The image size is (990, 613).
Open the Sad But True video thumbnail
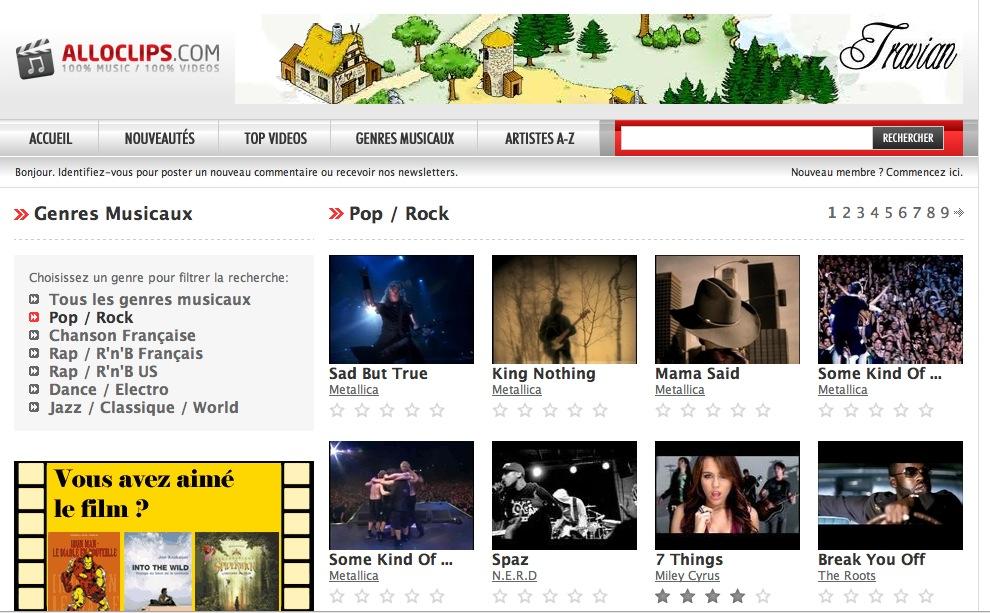tap(401, 309)
